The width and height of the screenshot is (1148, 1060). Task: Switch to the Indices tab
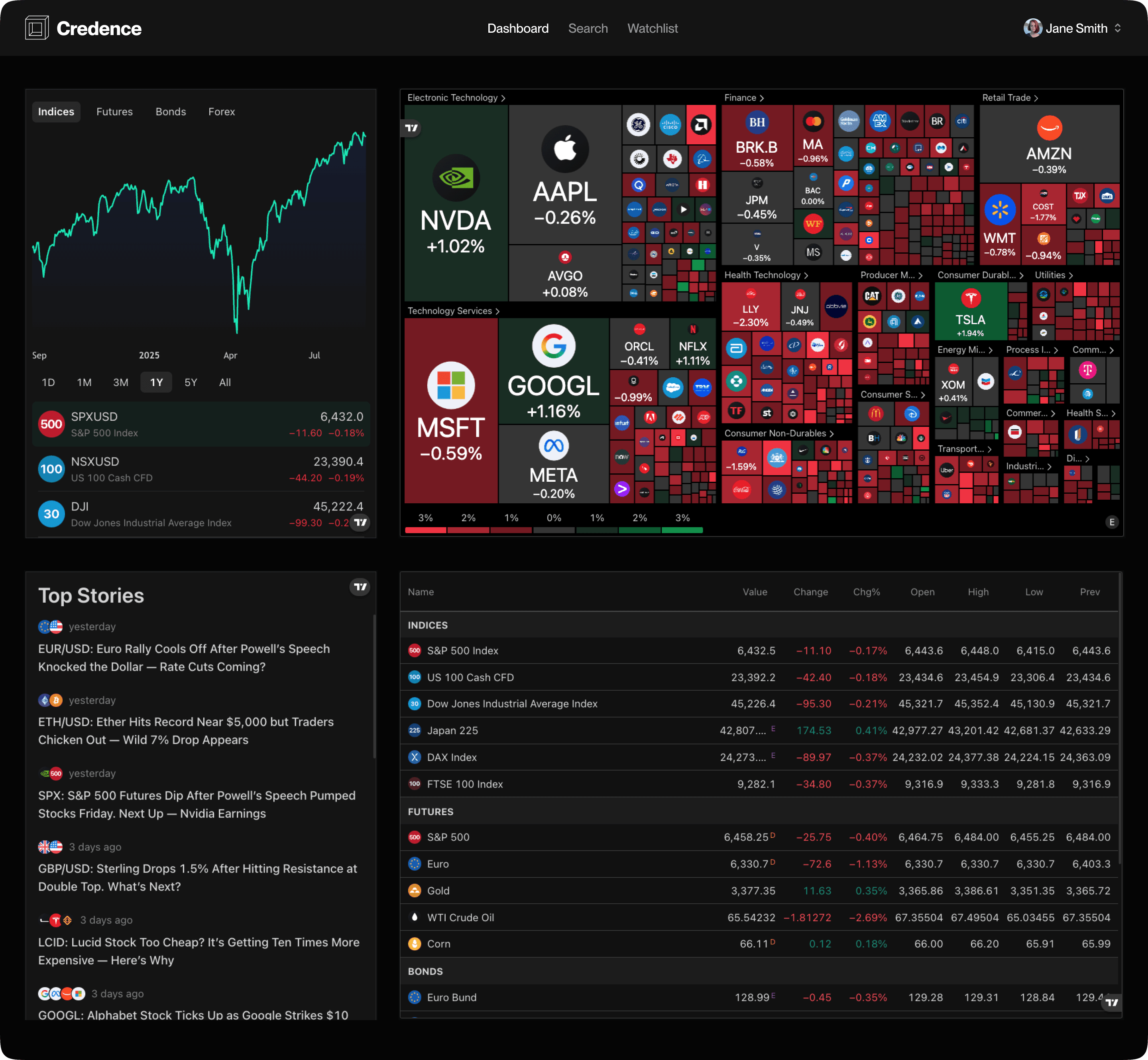tap(56, 112)
